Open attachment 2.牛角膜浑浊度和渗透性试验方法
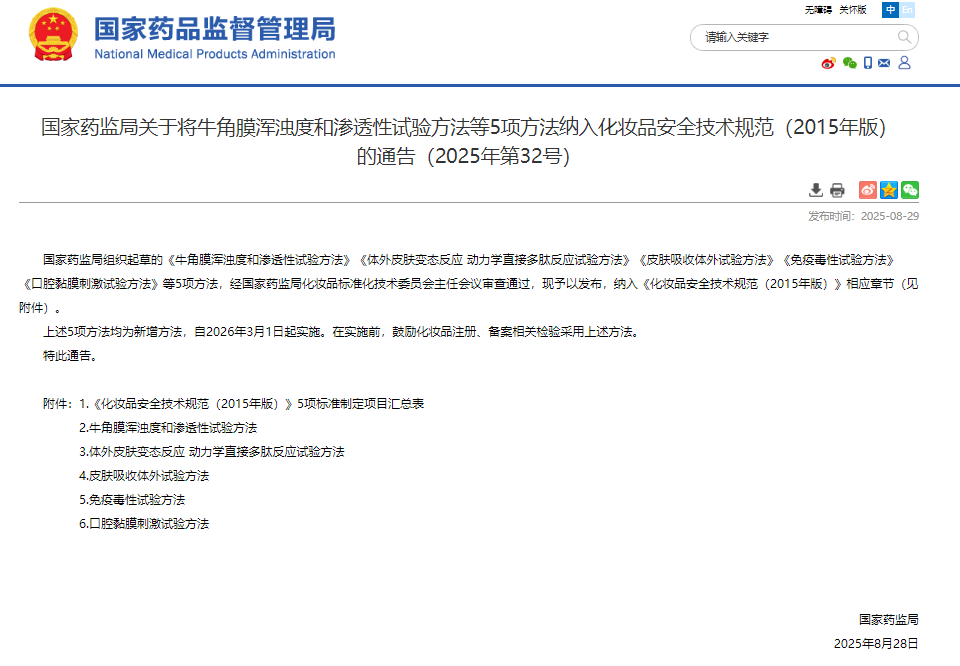960x666 pixels. pyautogui.click(x=168, y=428)
